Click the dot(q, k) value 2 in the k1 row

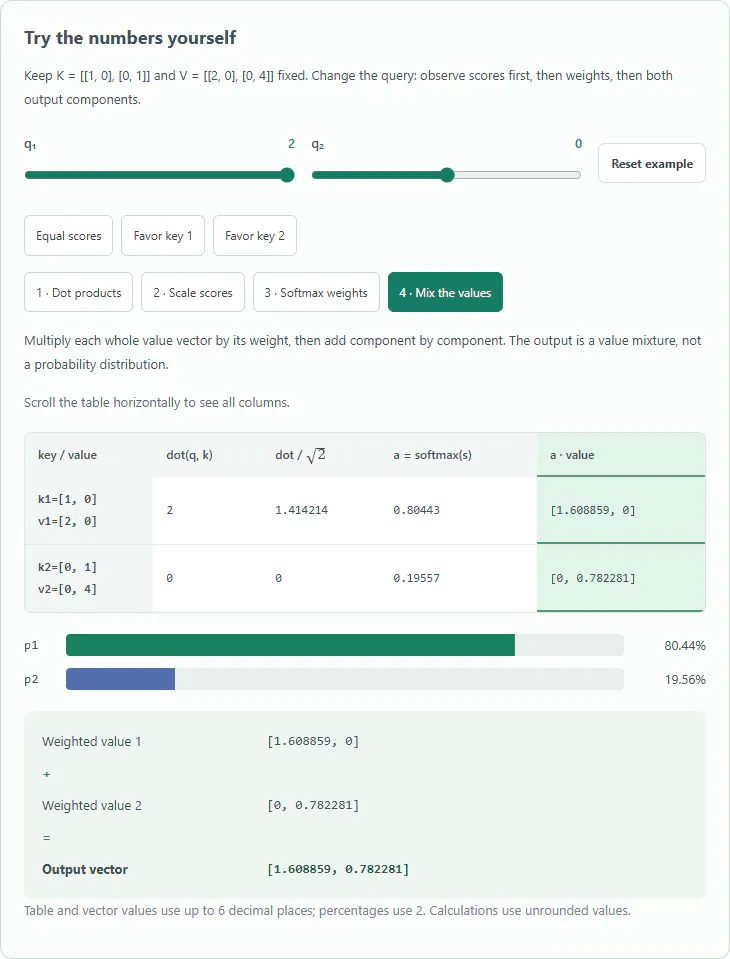pyautogui.click(x=169, y=510)
